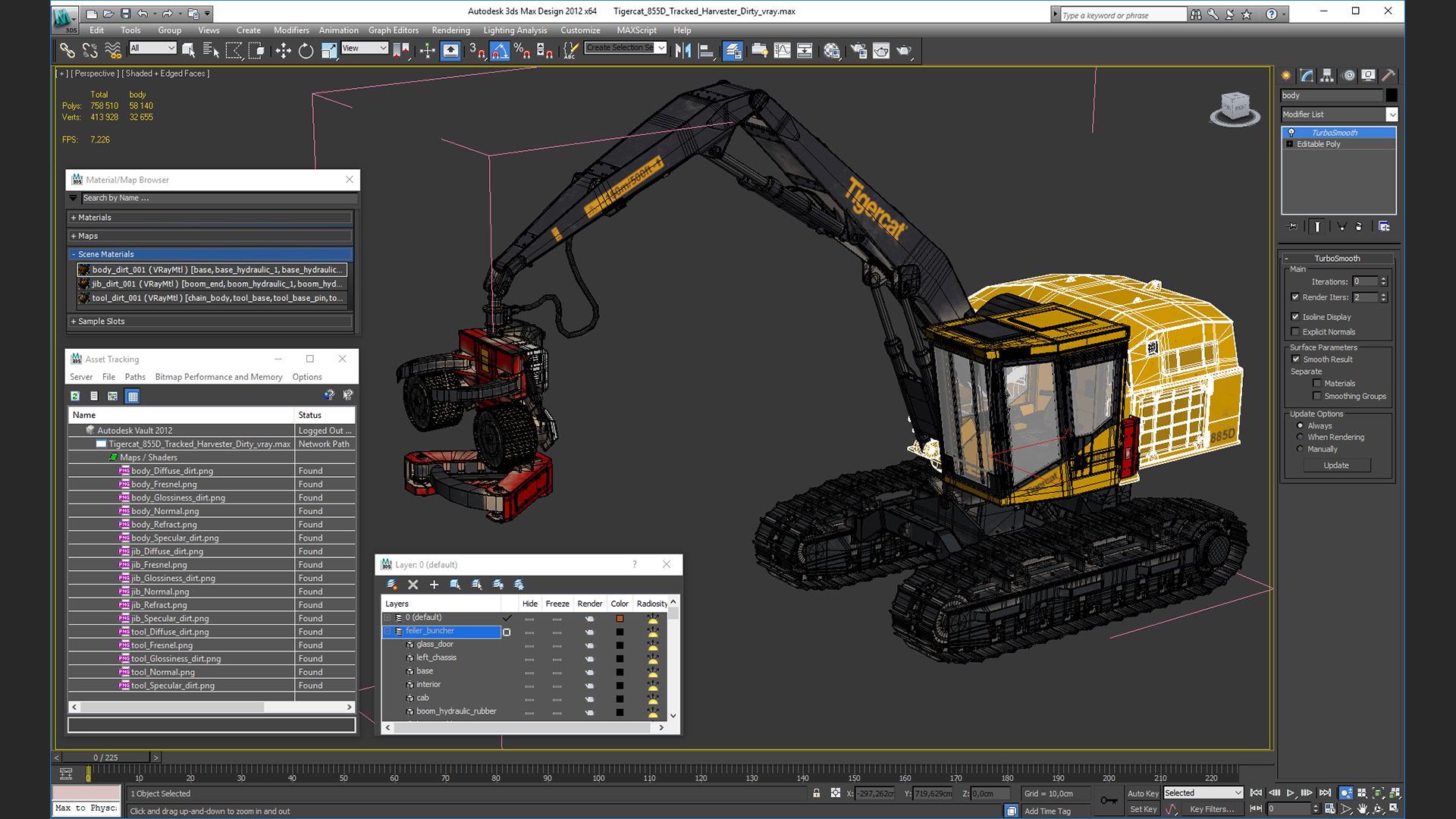Click Delete layer icon in Layer dialog

(x=413, y=585)
